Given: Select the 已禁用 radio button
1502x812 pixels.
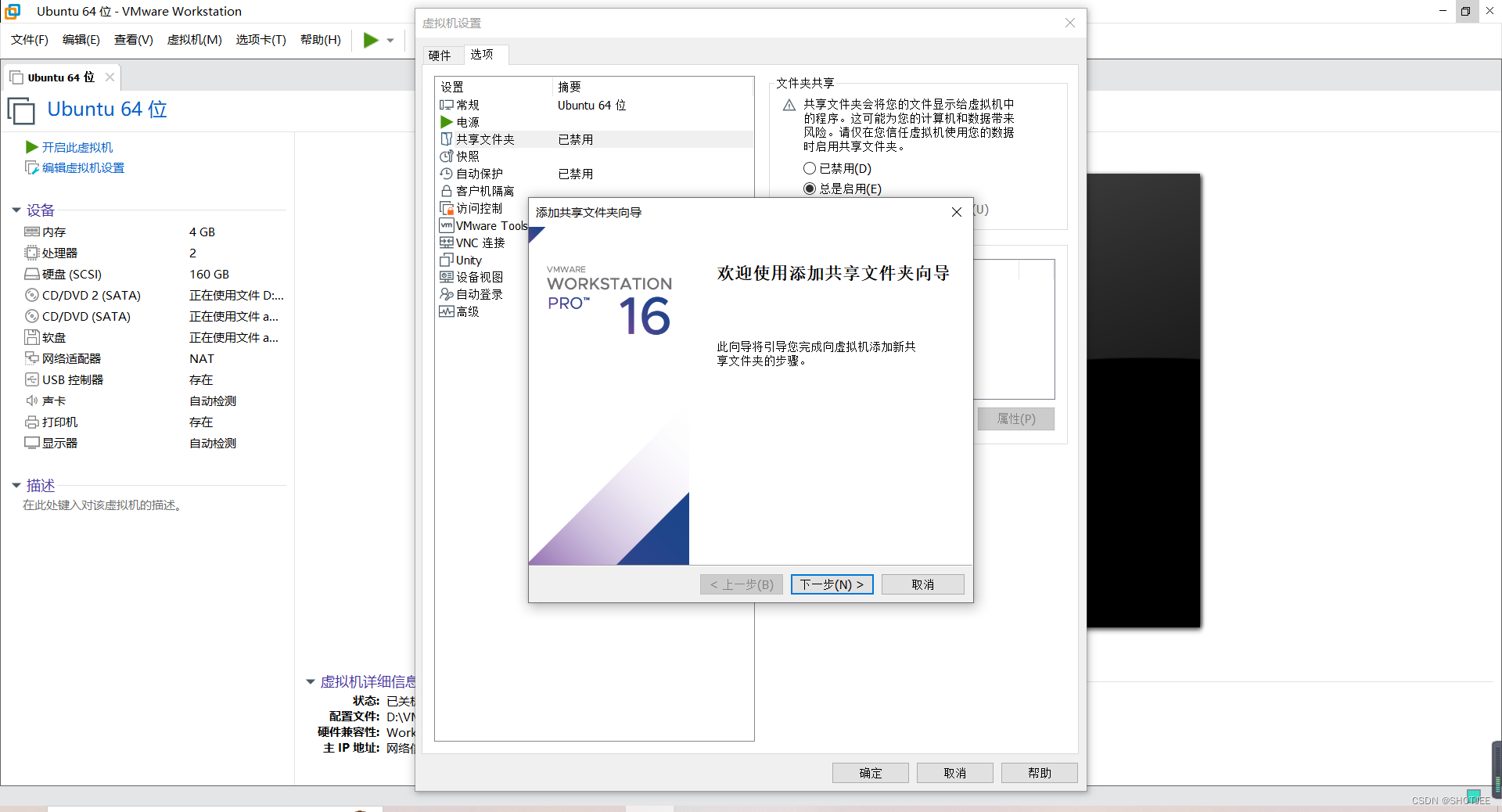Looking at the screenshot, I should pyautogui.click(x=810, y=168).
